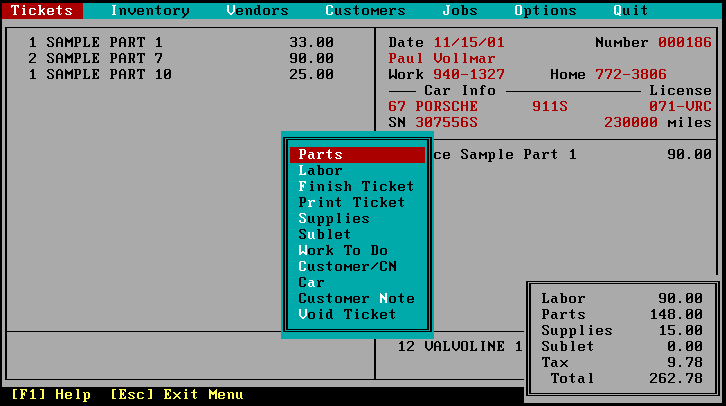Open the Options menu
The image size is (726, 406).
pos(545,11)
